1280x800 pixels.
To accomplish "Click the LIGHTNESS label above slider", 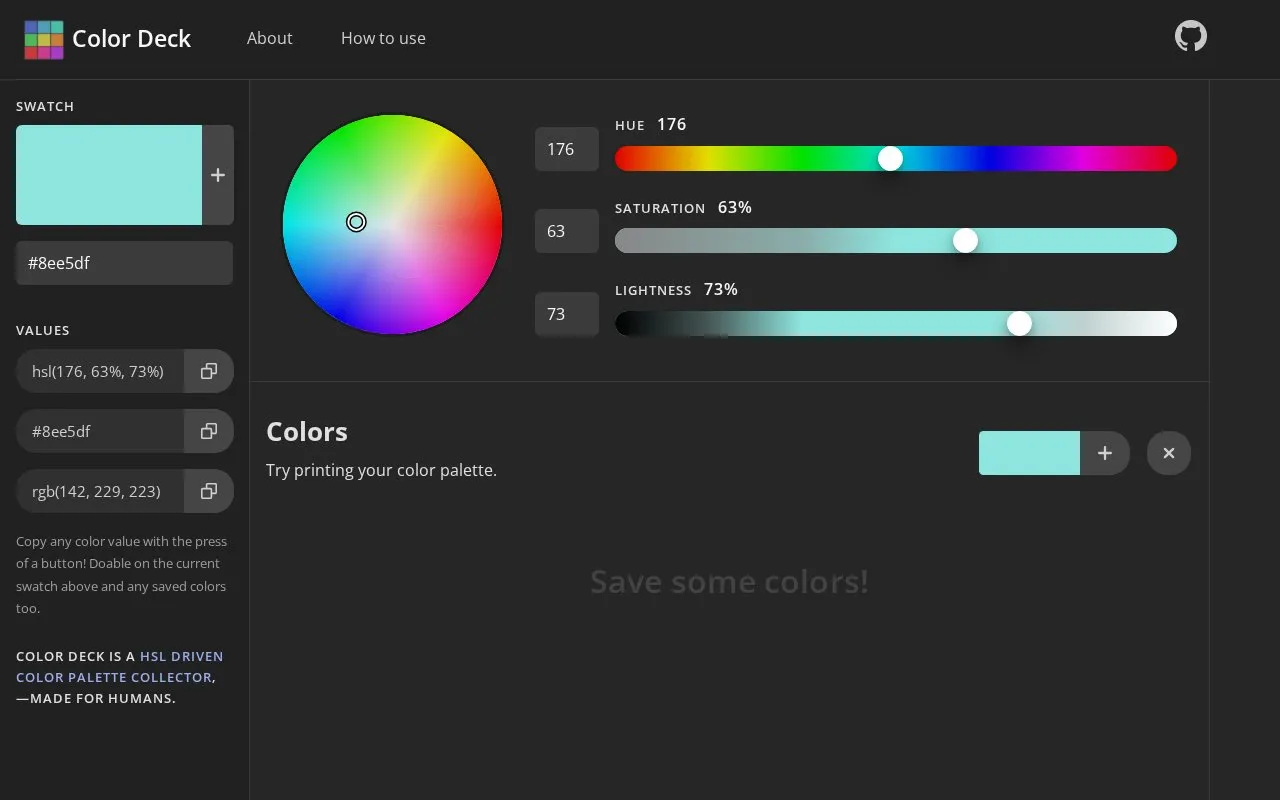I will pos(653,290).
